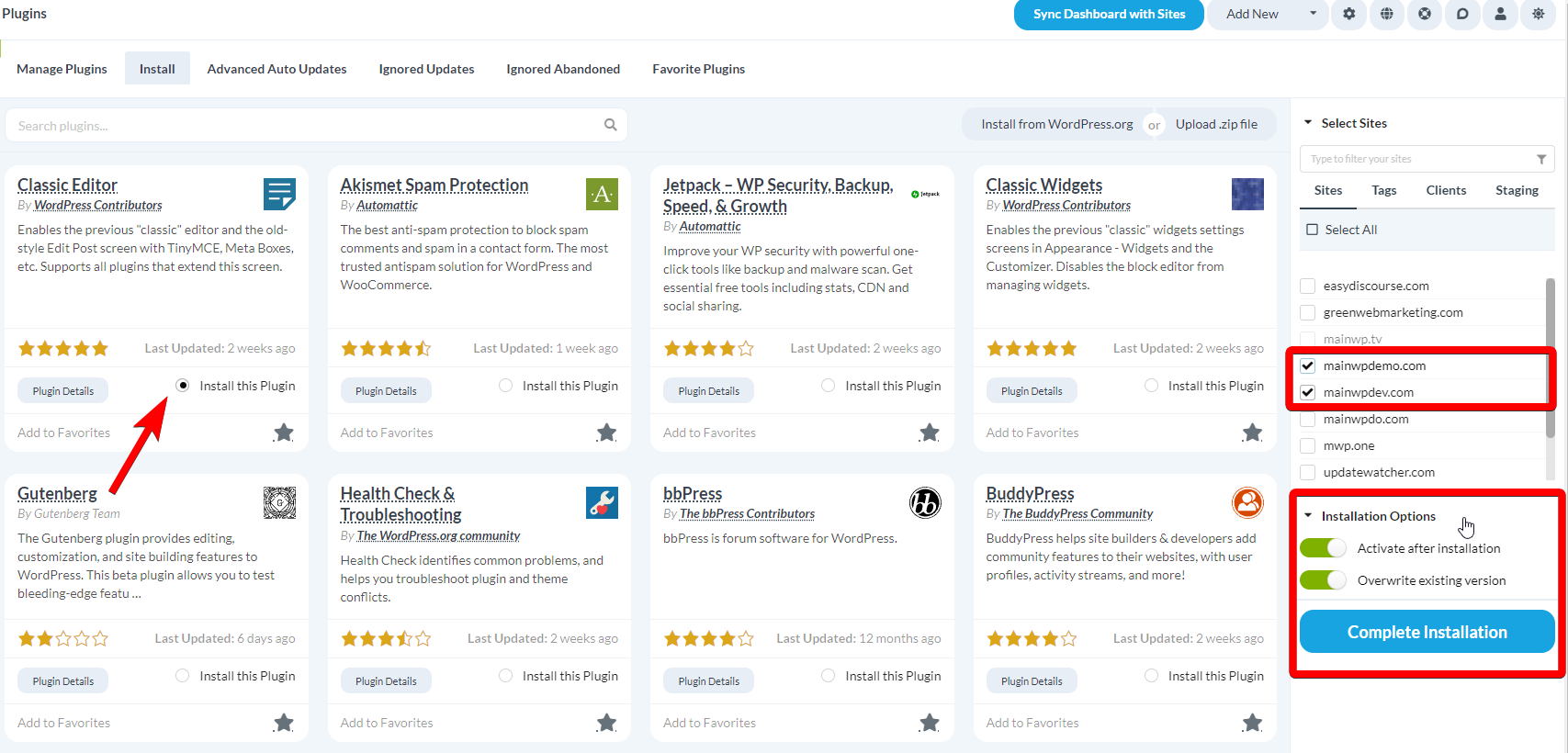Screen dimensions: 1568x753
Task: Choose Upload .zip file option
Action: [1216, 124]
